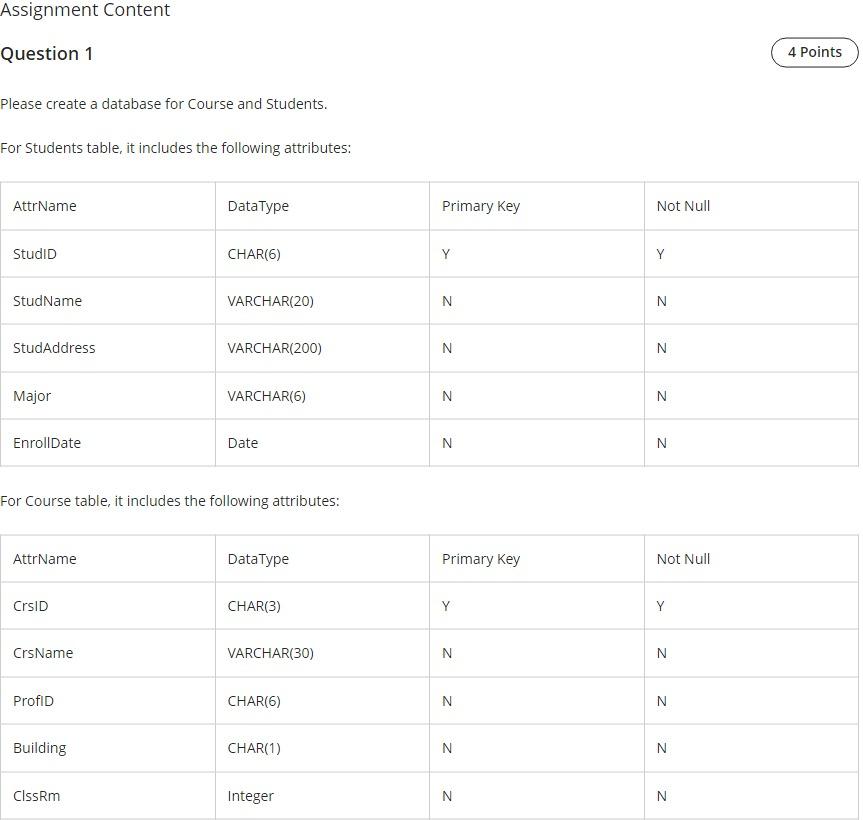
Task: Select the CrsName attribute cell
Action: point(108,653)
